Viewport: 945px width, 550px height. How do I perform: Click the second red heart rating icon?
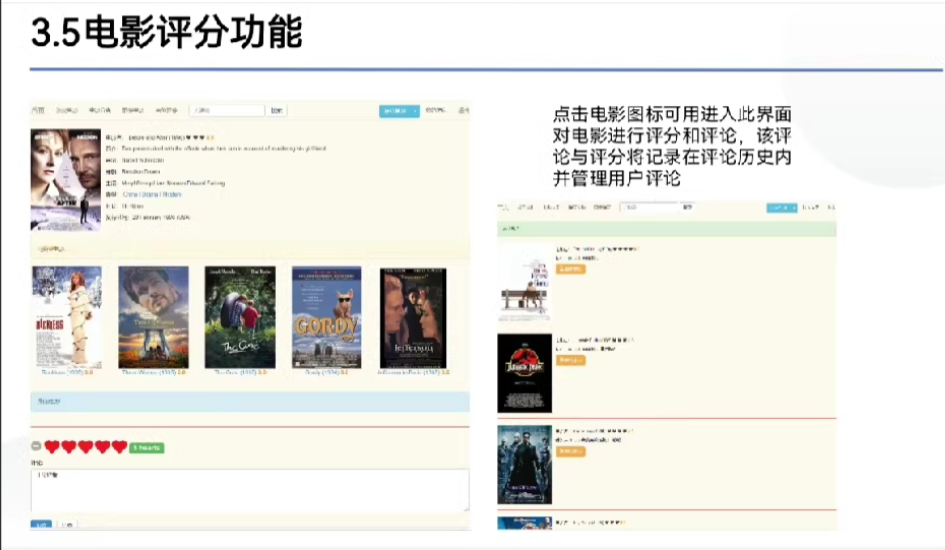tap(69, 446)
